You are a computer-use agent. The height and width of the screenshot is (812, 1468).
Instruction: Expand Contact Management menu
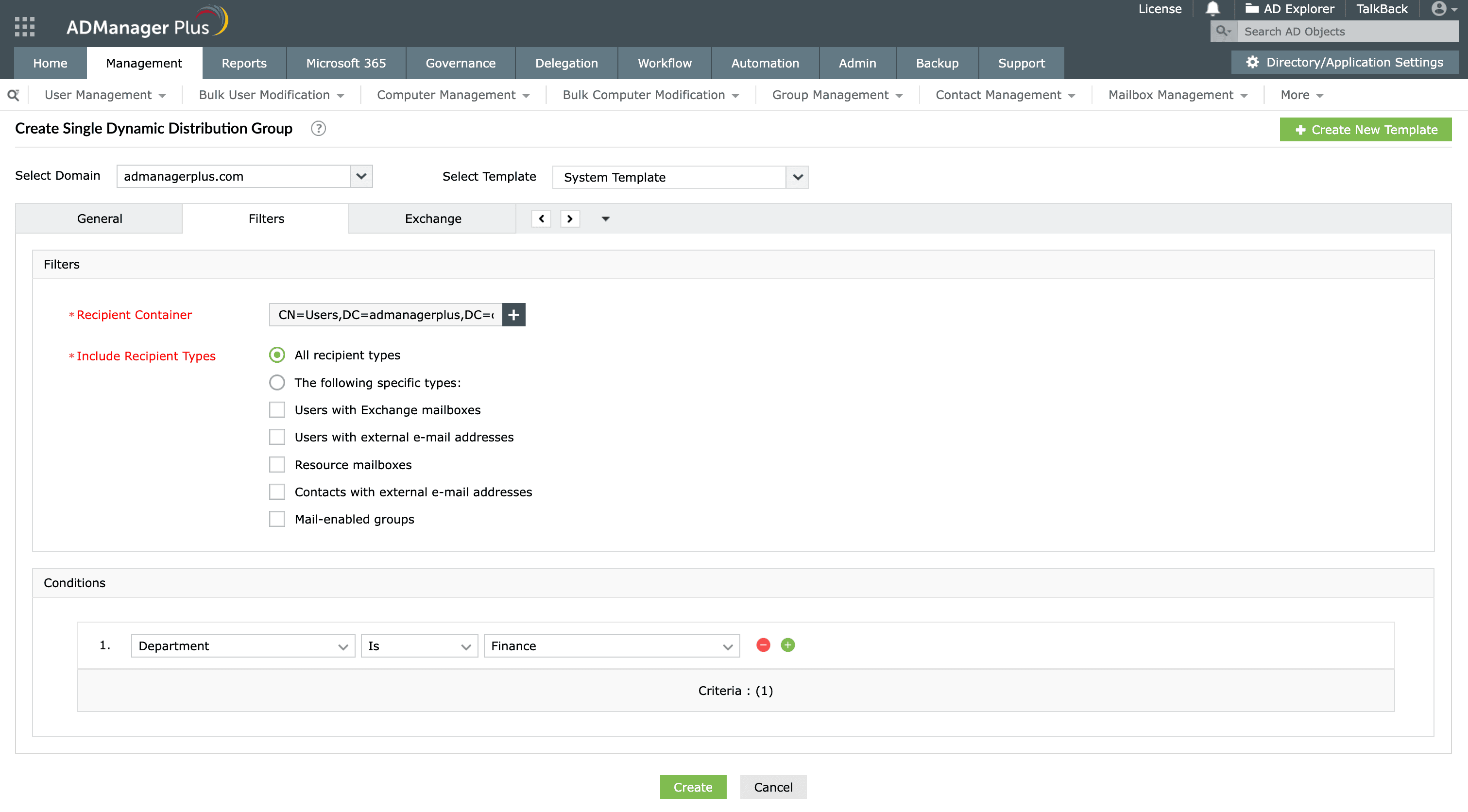point(1005,95)
